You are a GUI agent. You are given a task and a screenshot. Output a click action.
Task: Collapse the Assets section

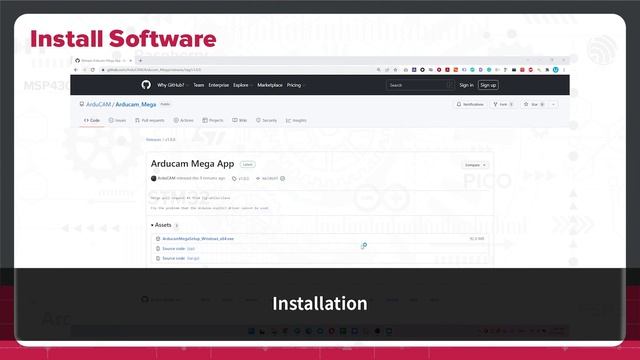coord(161,225)
